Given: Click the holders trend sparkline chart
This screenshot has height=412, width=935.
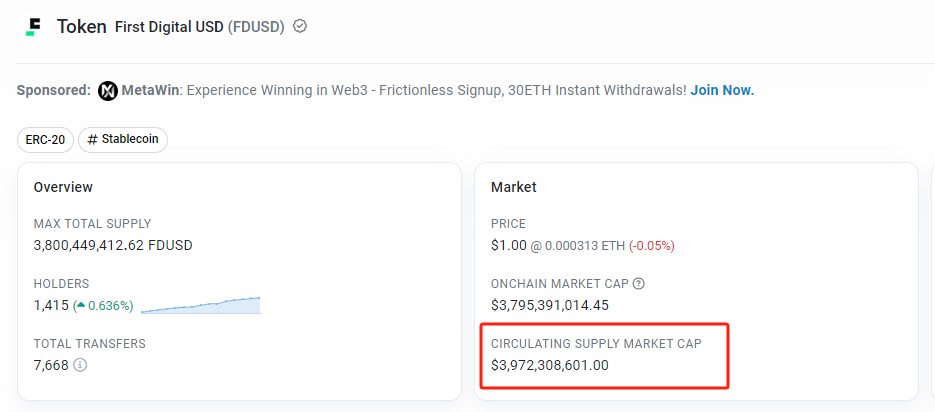Looking at the screenshot, I should coord(201,305).
